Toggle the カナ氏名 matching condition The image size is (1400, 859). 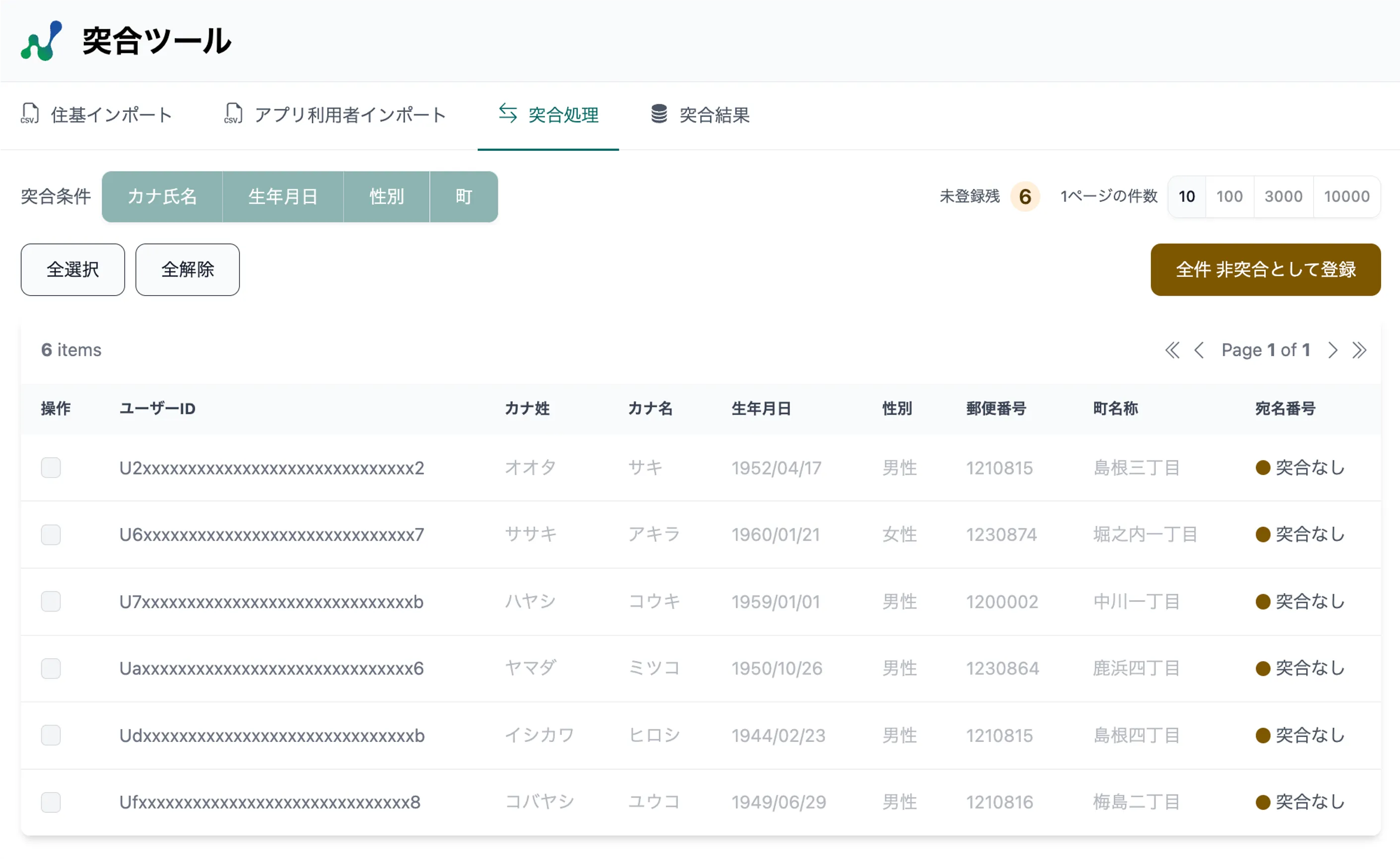click(x=162, y=196)
